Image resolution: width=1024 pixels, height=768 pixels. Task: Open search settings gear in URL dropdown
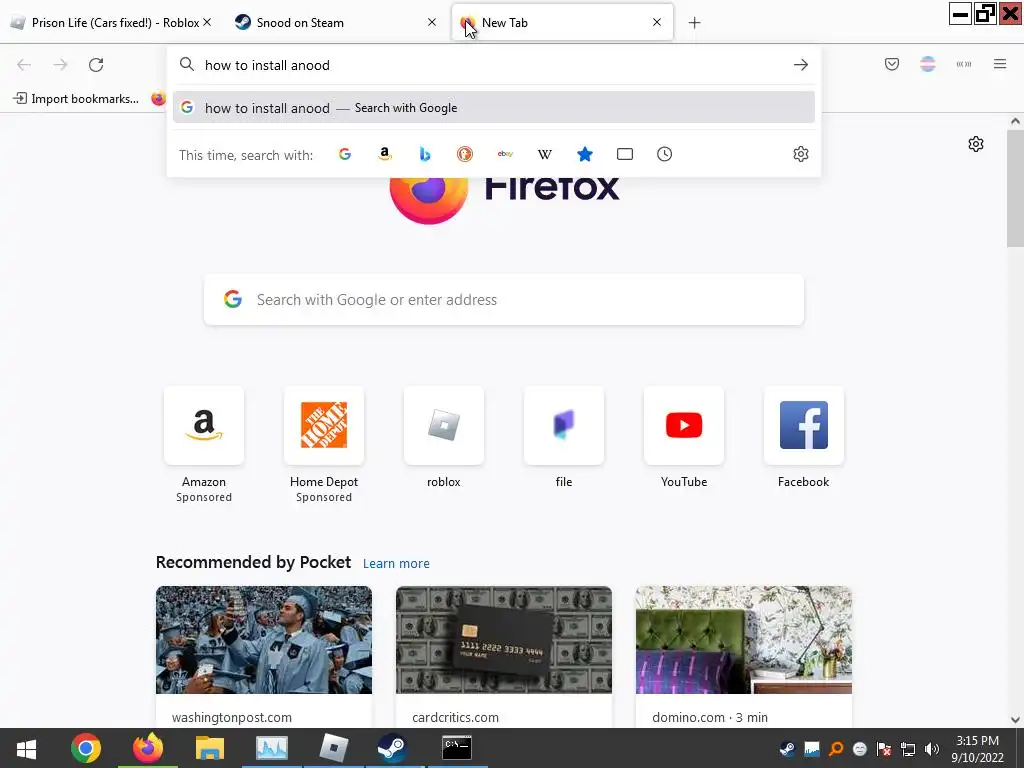(801, 154)
